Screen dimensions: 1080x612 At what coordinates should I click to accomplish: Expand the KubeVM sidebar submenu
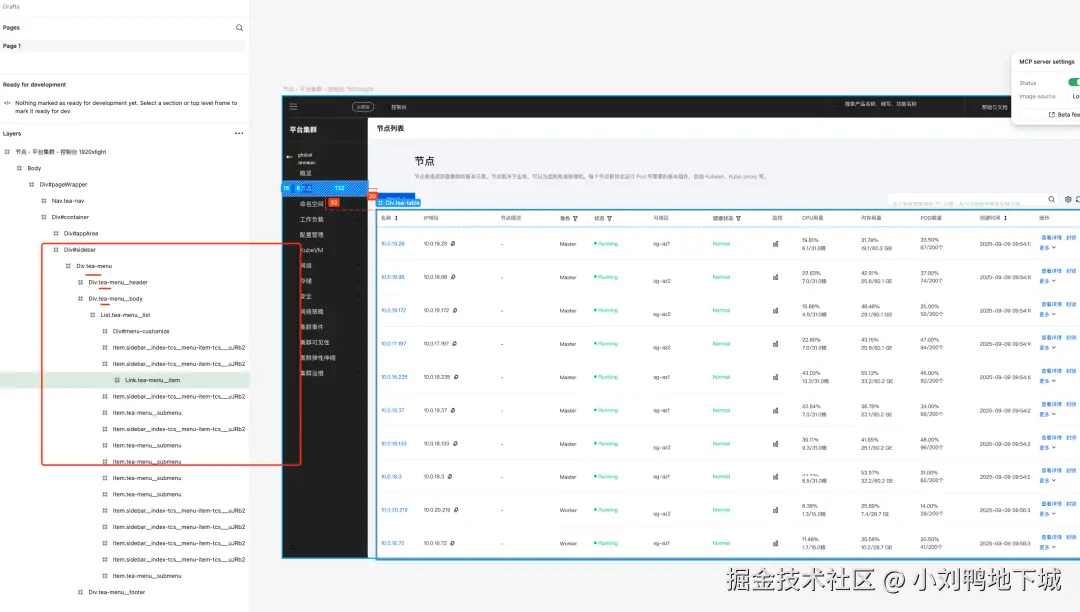[x=358, y=250]
